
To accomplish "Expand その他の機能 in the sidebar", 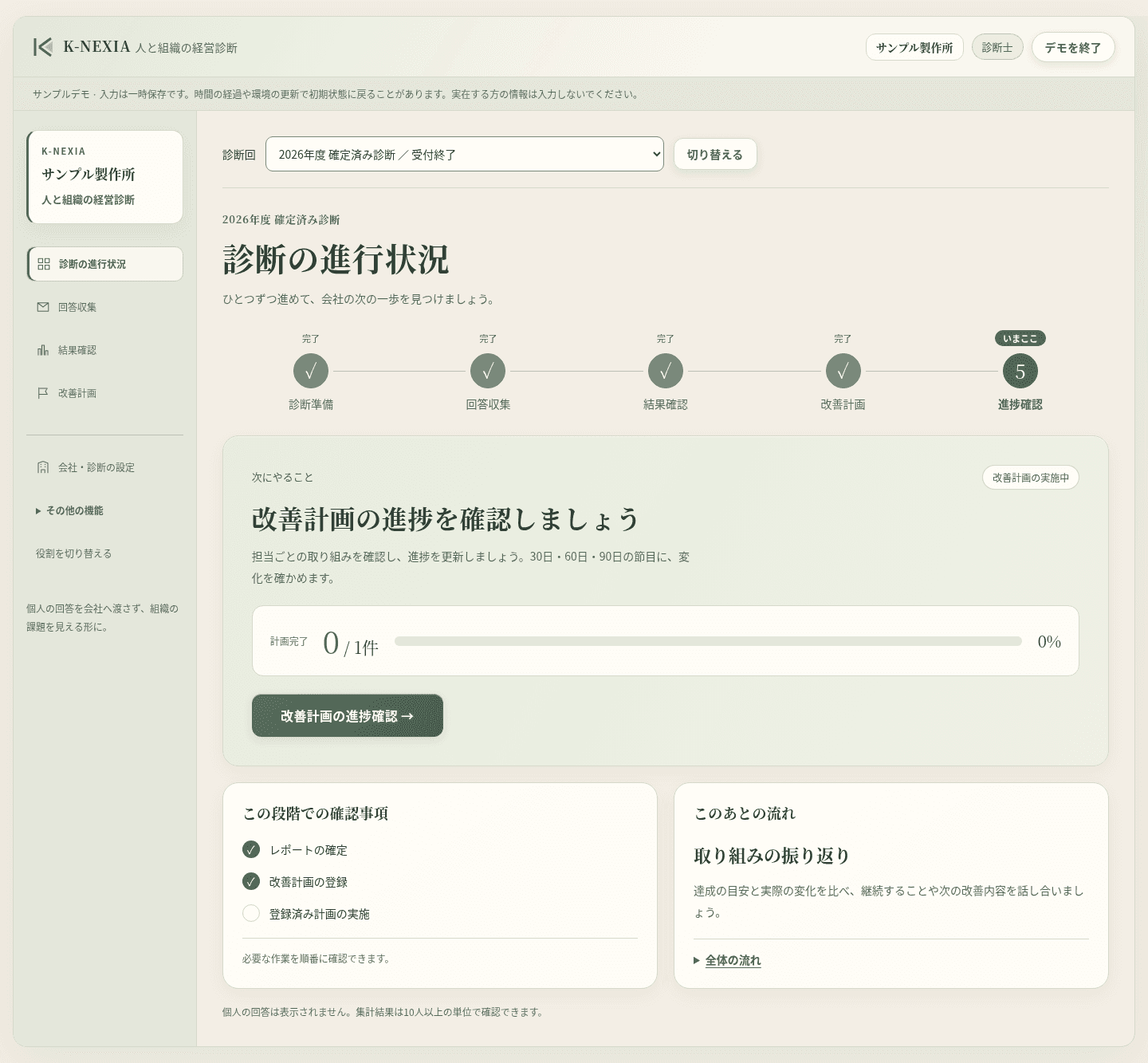I will [69, 510].
